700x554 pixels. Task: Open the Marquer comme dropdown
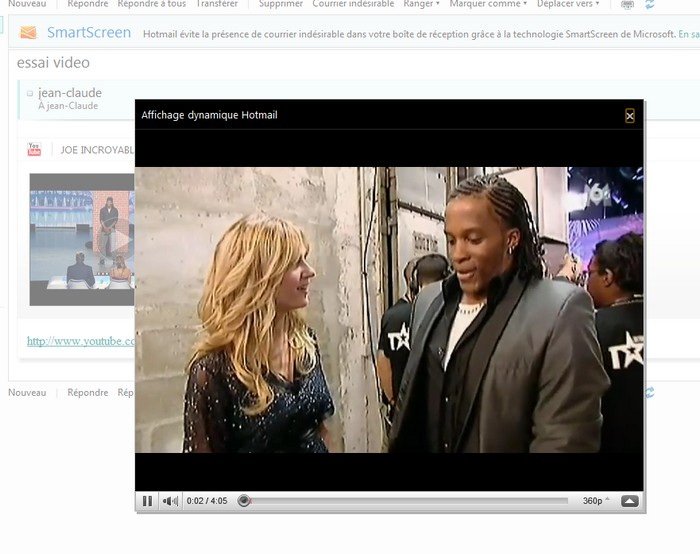coord(488,4)
